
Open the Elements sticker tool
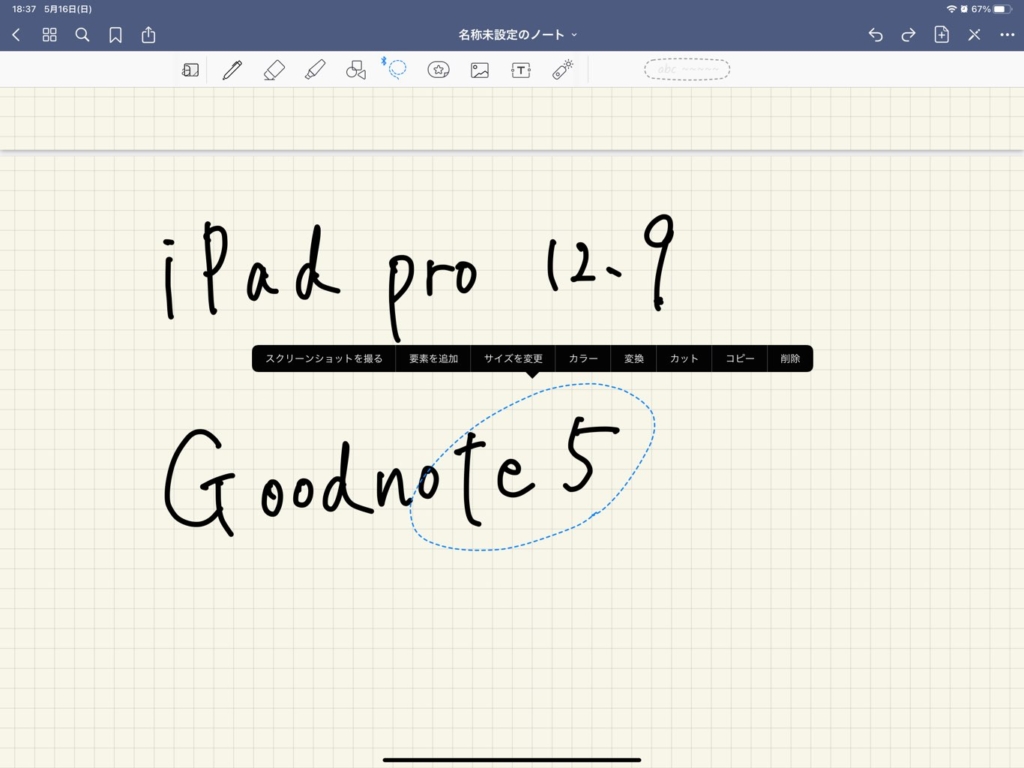[x=438, y=70]
